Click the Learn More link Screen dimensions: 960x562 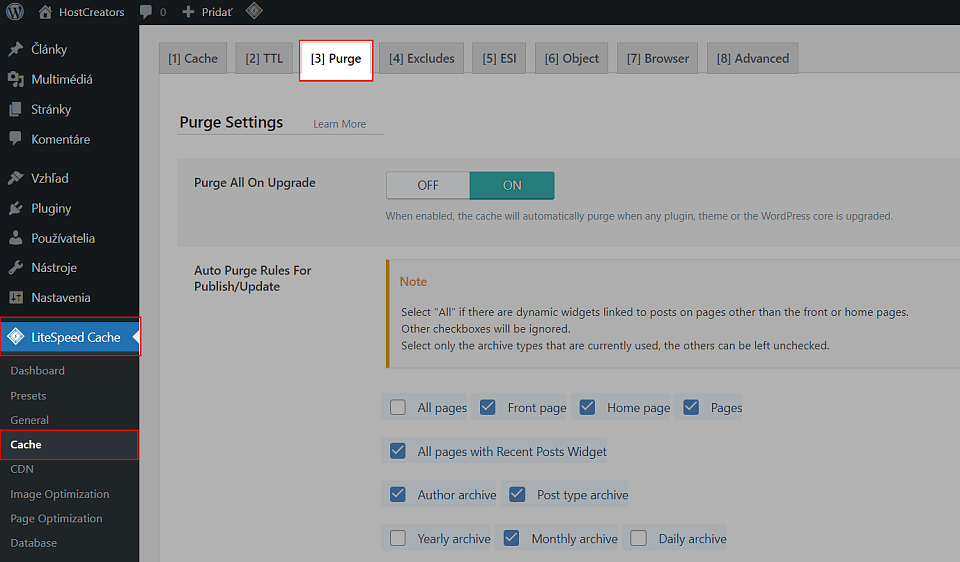pyautogui.click(x=340, y=124)
